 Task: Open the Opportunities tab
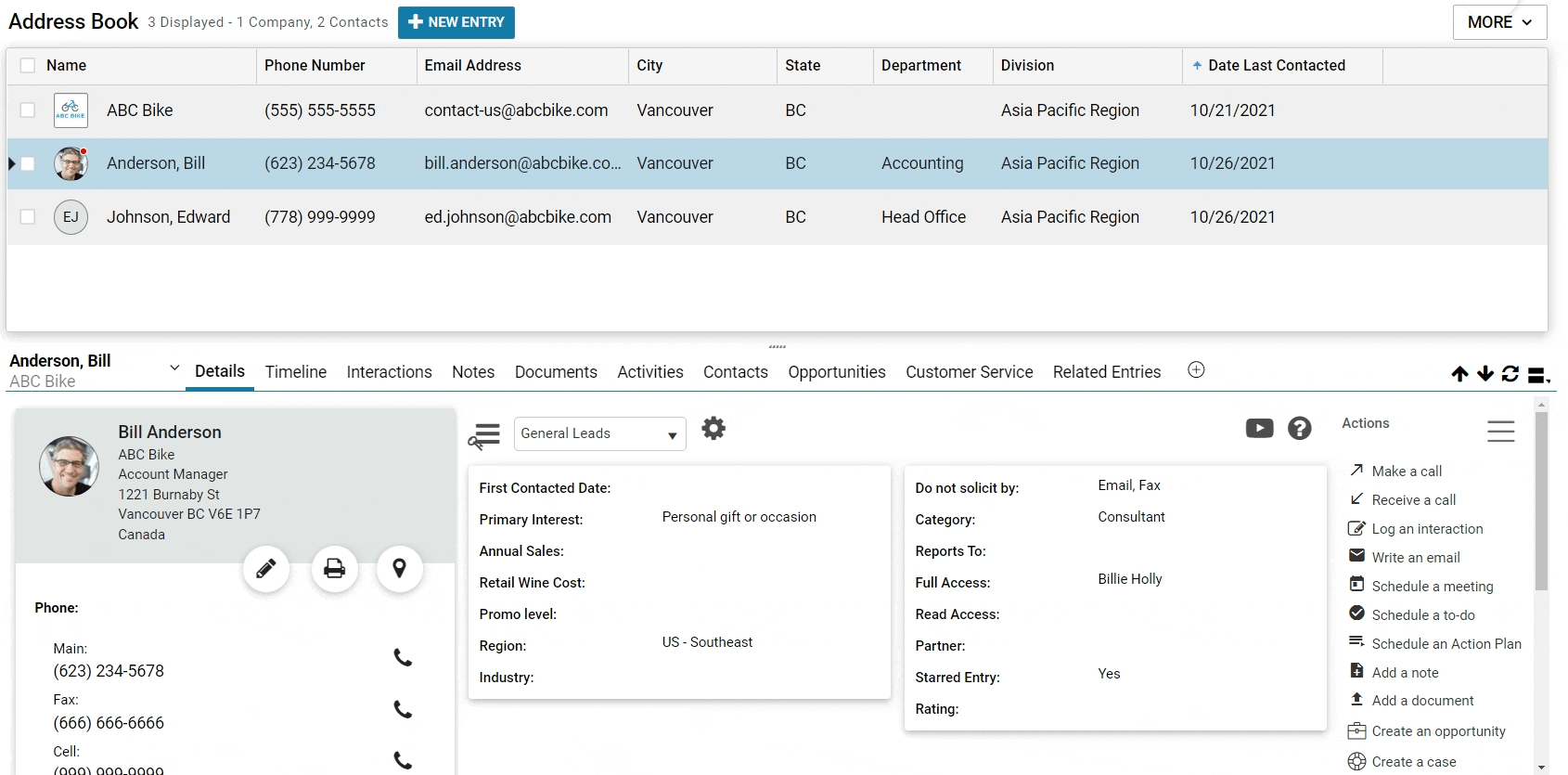pyautogui.click(x=837, y=372)
